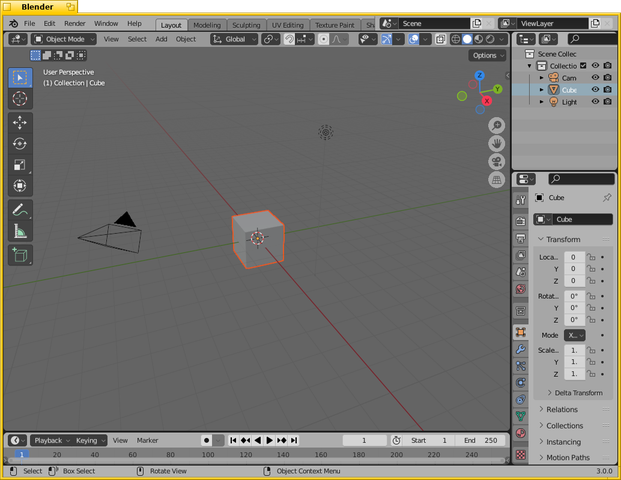Viewport: 621px width, 480px height.
Task: Open the rotation Mode dropdown
Action: coord(575,335)
